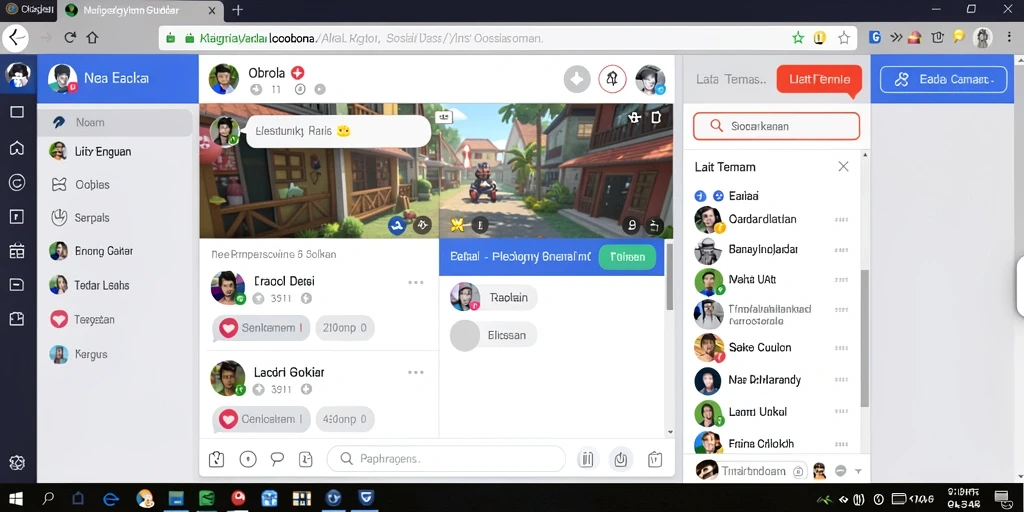1024x512 pixels.
Task: Select the Raolain chat chip
Action: pyautogui.click(x=494, y=297)
